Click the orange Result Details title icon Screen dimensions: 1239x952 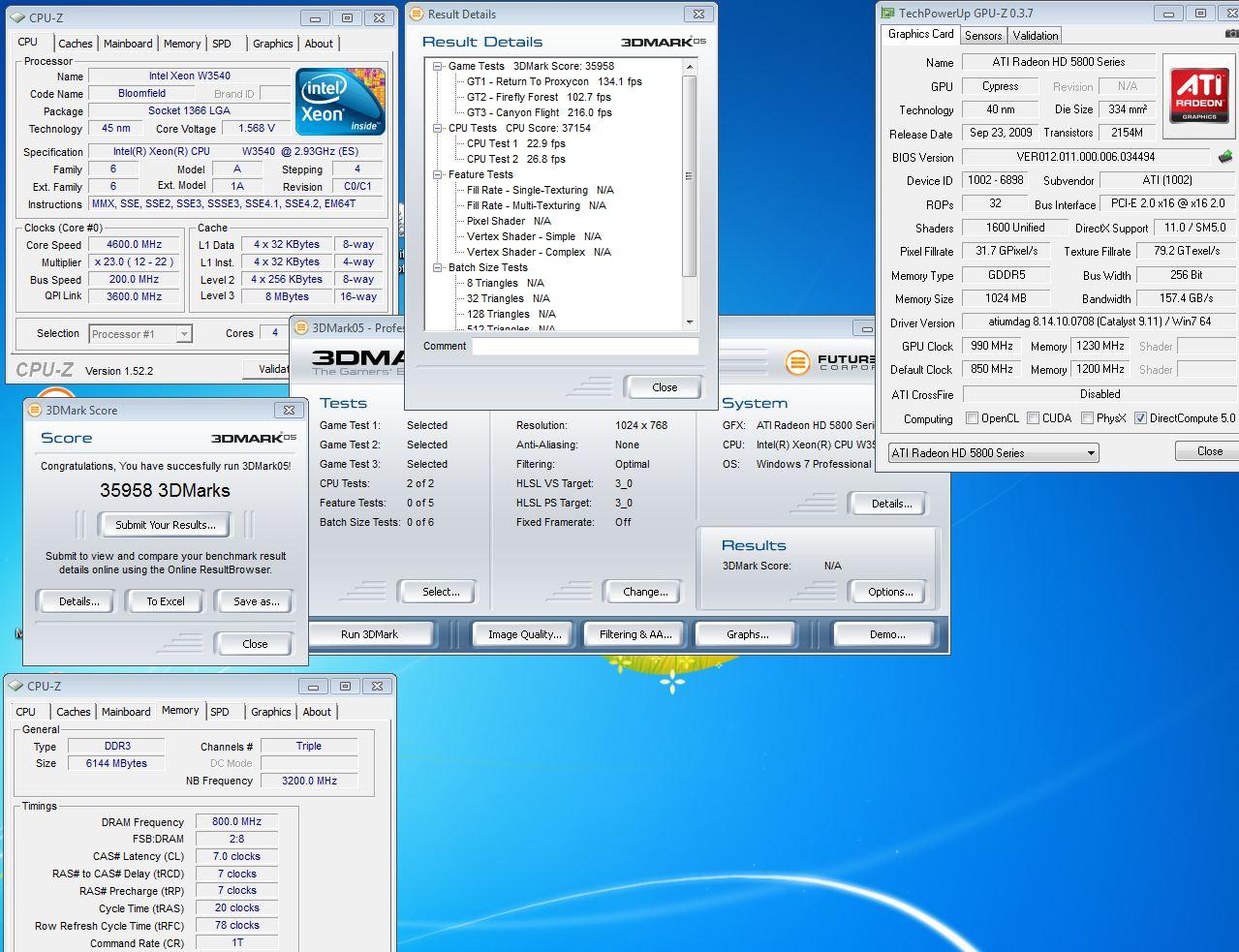point(417,14)
